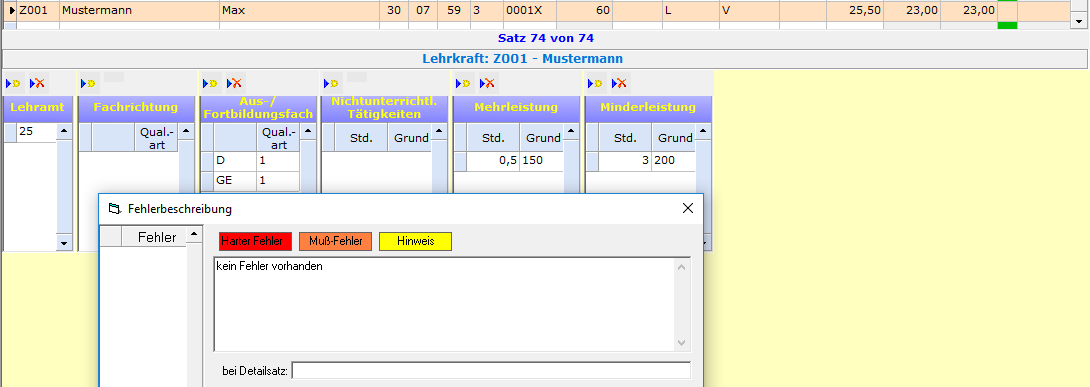Add new Mehrleistung entry icon
The width and height of the screenshot is (1090, 387).
pos(464,83)
